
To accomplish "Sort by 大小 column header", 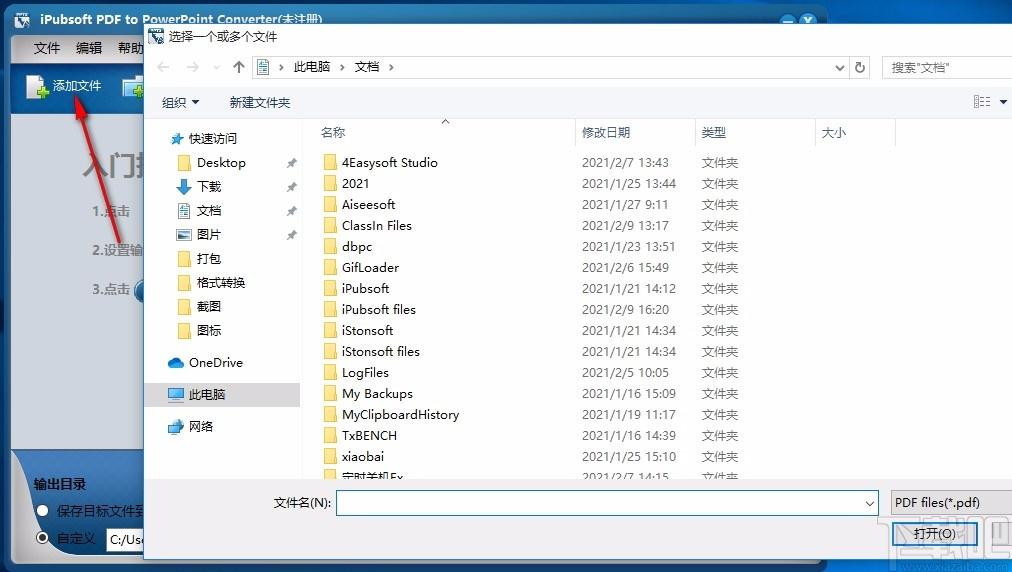I will tap(833, 132).
